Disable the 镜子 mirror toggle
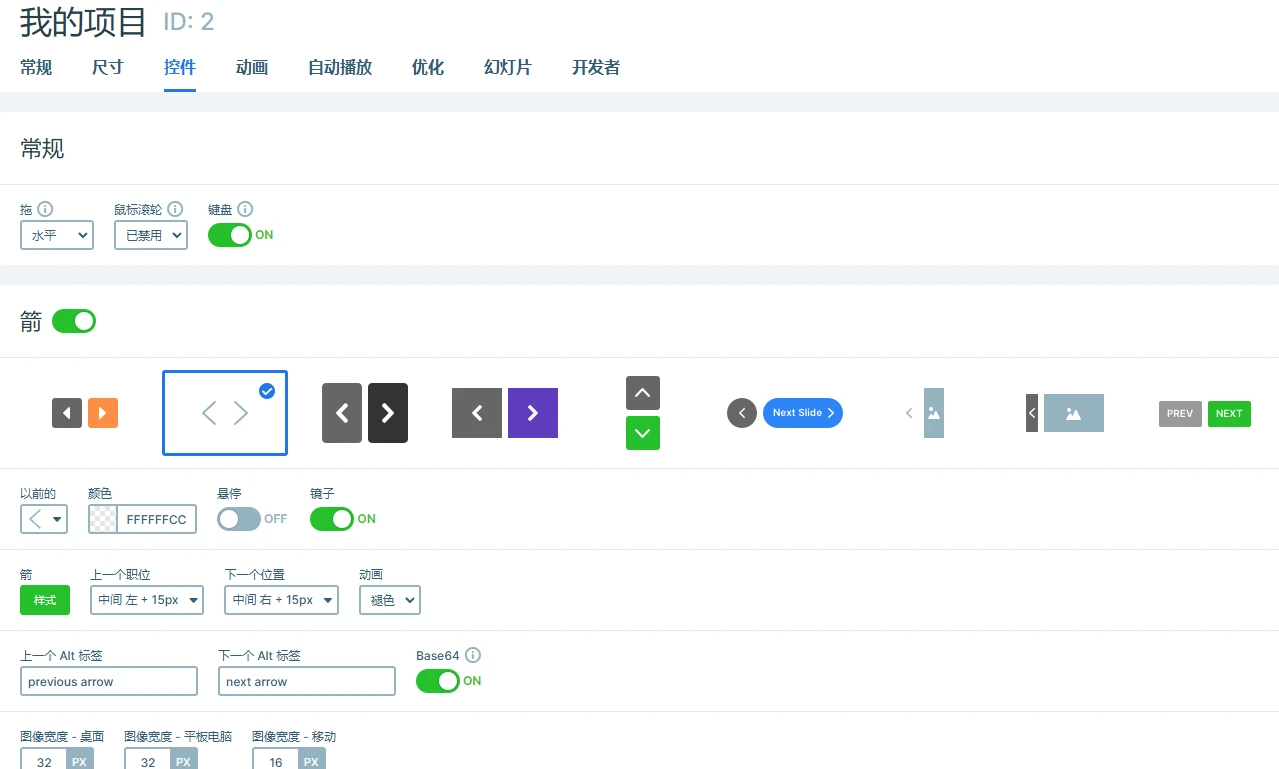 coord(331,519)
